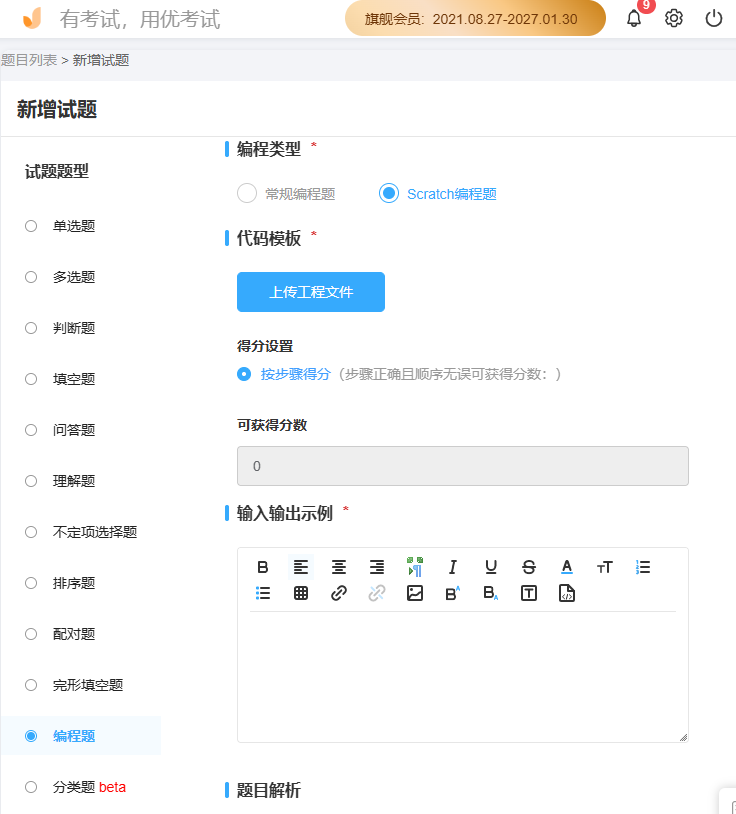This screenshot has height=814, width=736.
Task: Grab the editor resize handle
Action: (x=683, y=737)
